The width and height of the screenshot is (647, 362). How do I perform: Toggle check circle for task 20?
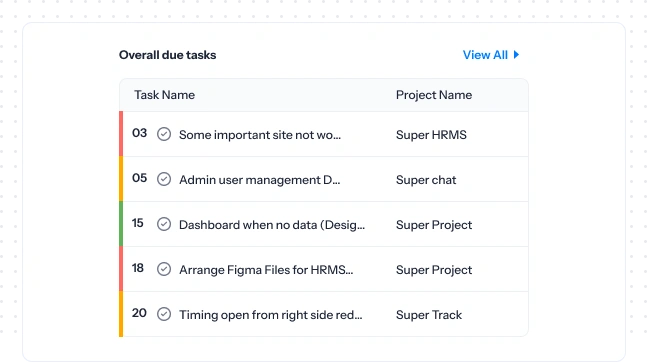coord(164,314)
